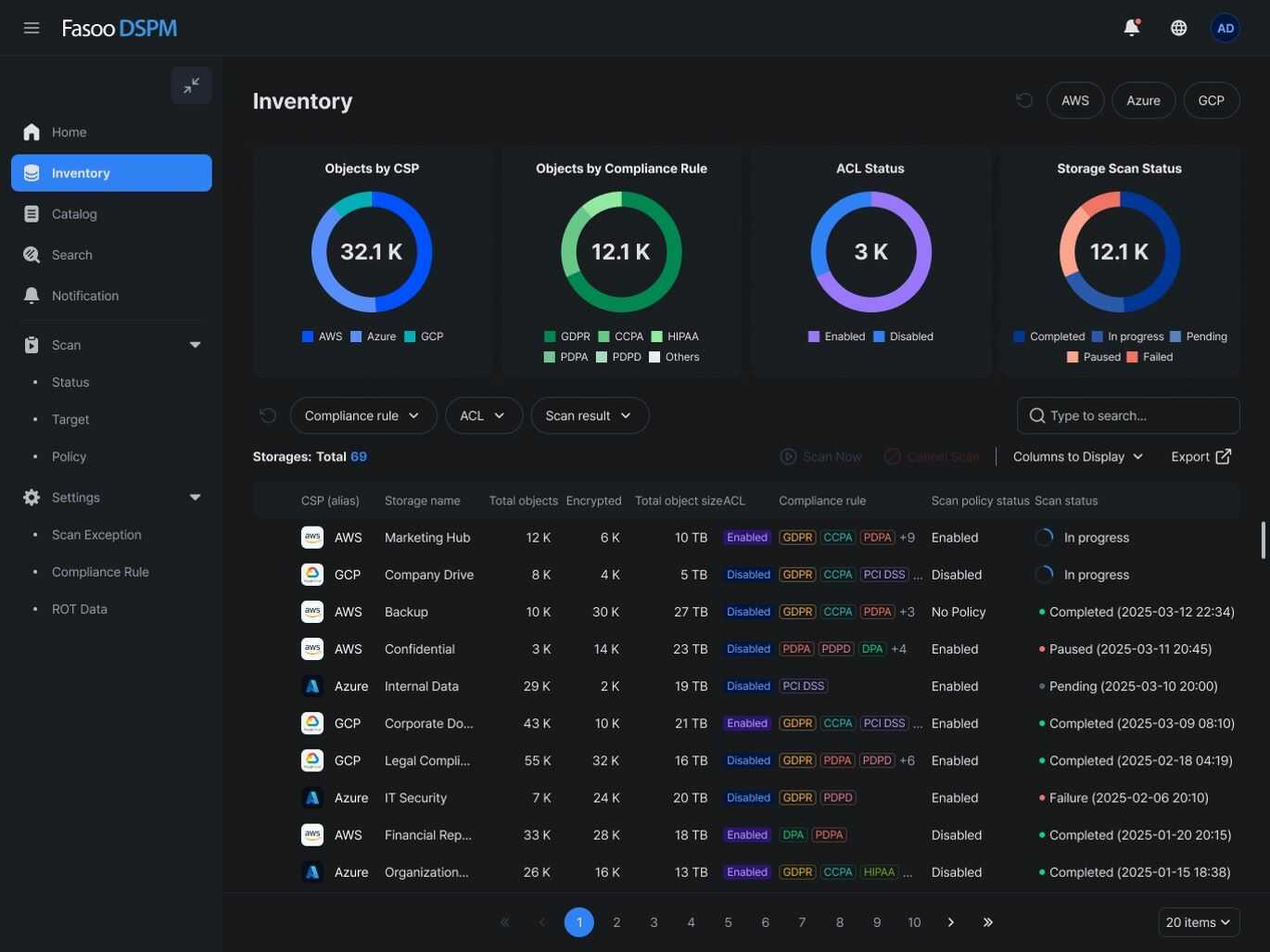Open the Catalog section from the sidebar
Screen dimensions: 1270x952
[73, 213]
